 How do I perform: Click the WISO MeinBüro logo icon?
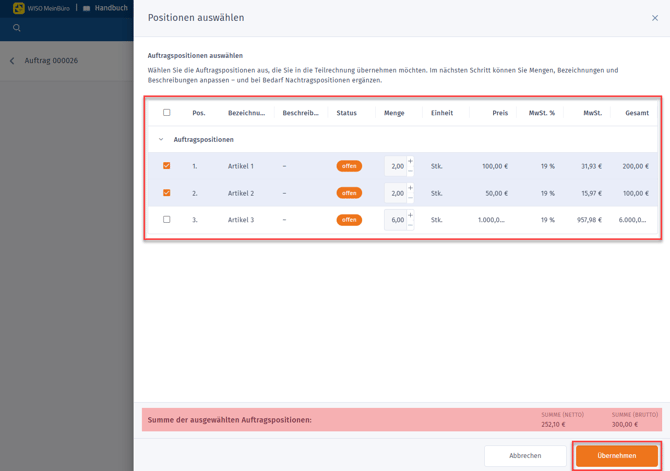click(x=18, y=8)
